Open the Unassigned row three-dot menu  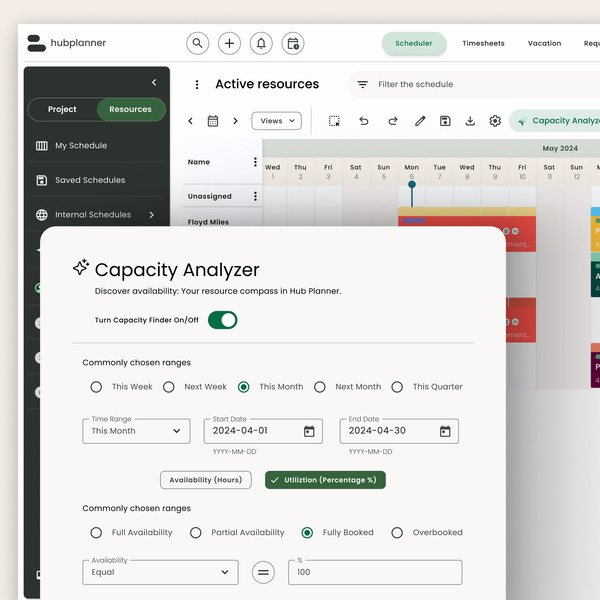255,196
